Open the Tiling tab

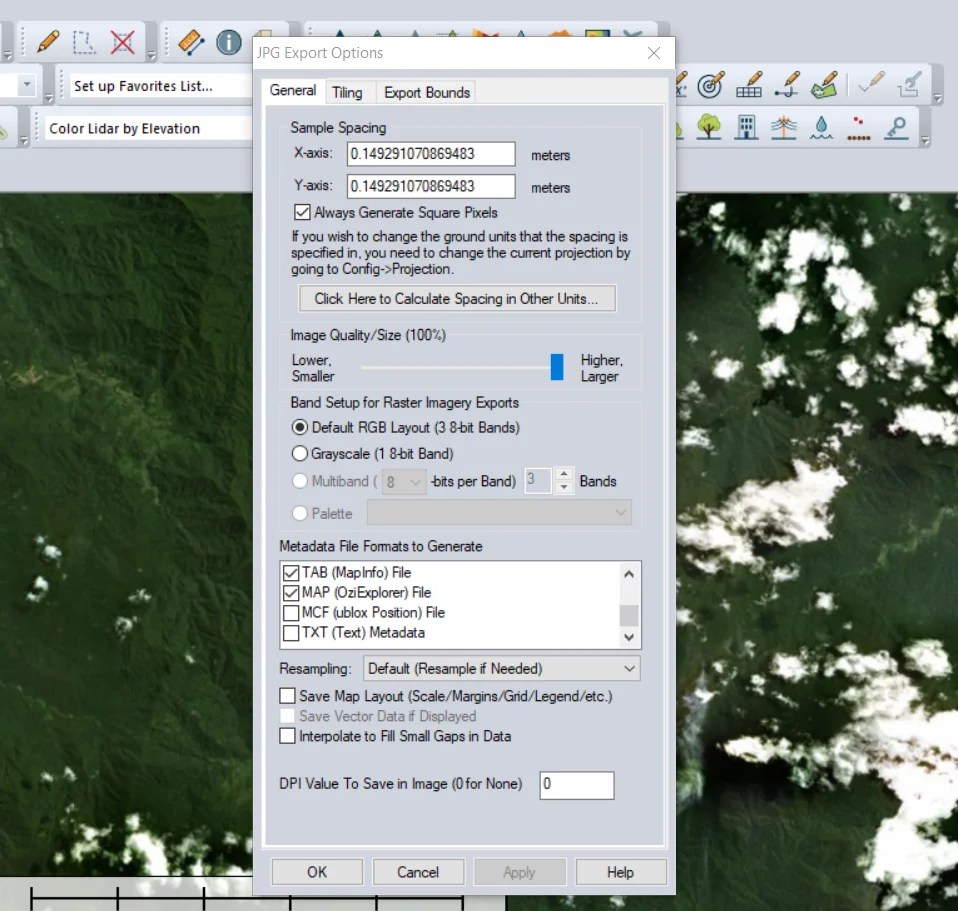[x=349, y=91]
